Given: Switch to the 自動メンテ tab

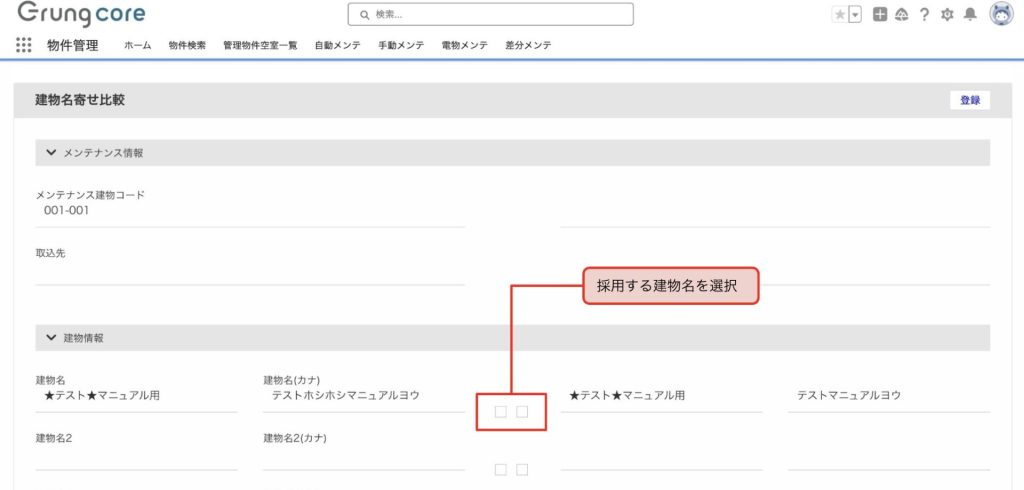Looking at the screenshot, I should pos(337,46).
